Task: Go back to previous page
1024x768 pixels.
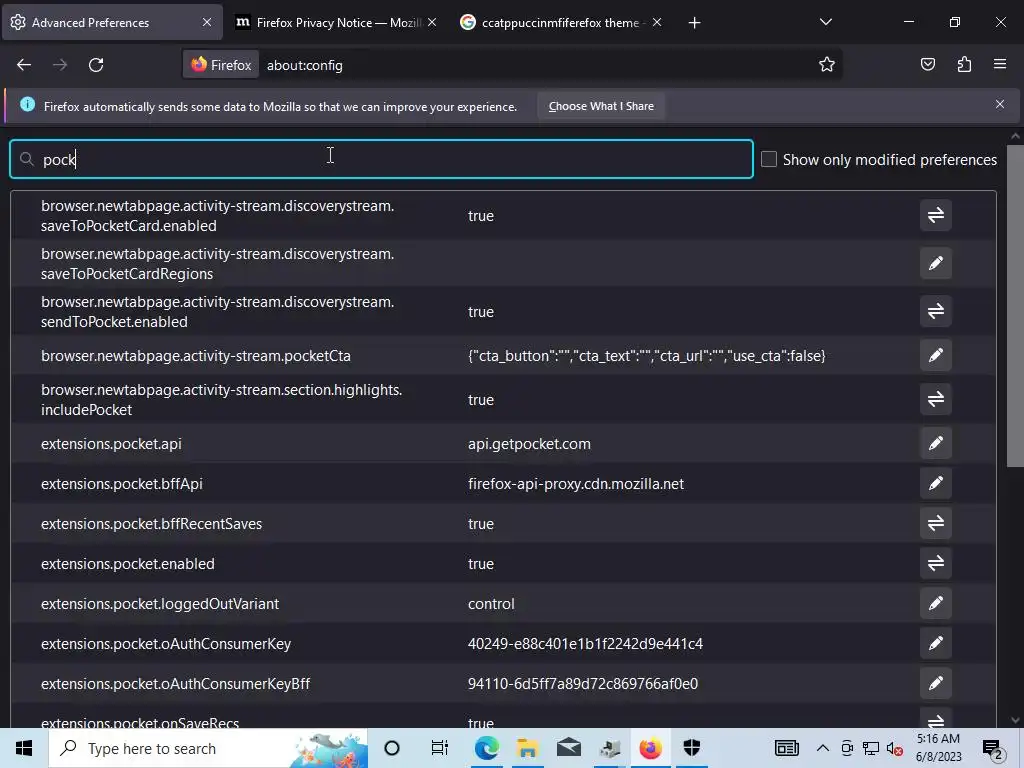Action: tap(24, 65)
